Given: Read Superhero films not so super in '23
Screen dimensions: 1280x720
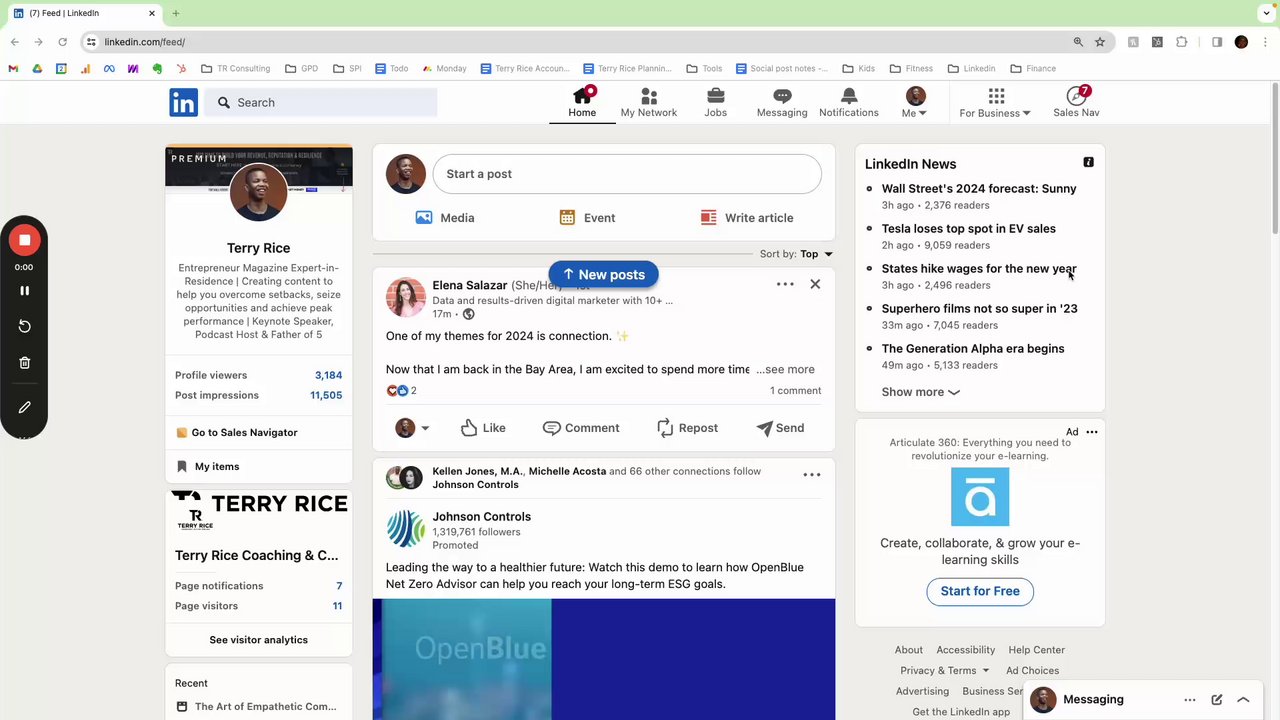Looking at the screenshot, I should pyautogui.click(x=979, y=309).
